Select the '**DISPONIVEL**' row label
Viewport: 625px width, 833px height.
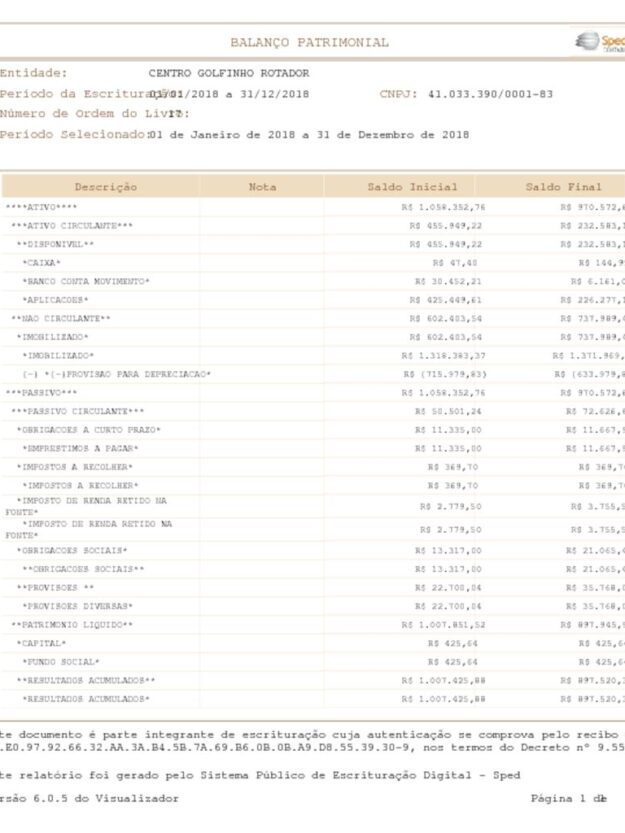(55, 244)
